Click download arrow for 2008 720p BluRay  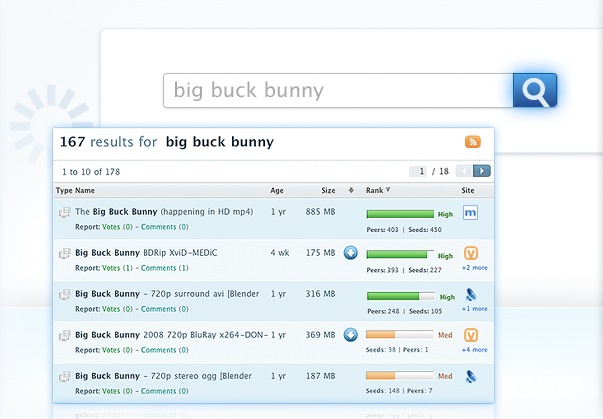(x=351, y=335)
